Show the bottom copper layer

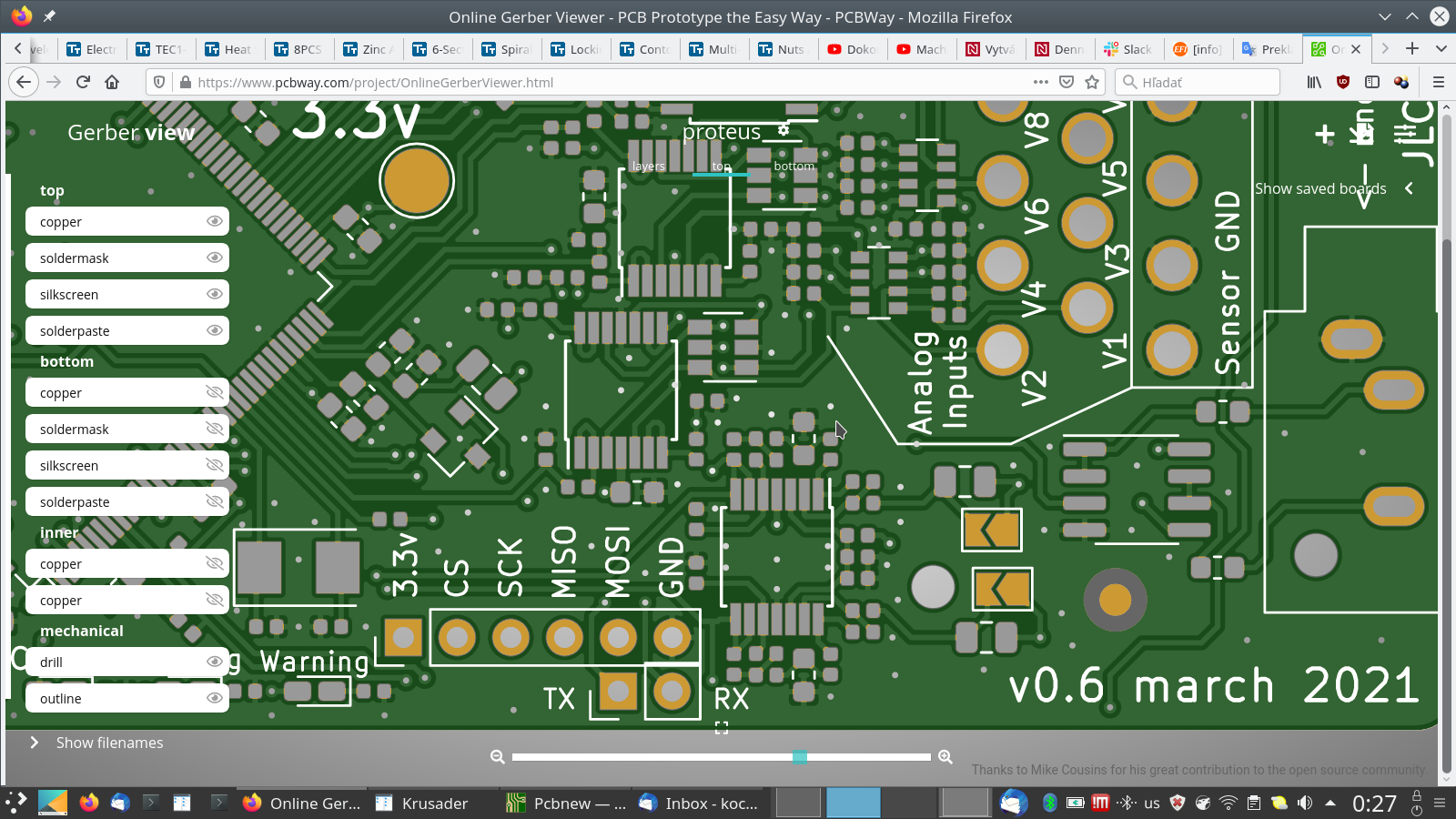(215, 392)
